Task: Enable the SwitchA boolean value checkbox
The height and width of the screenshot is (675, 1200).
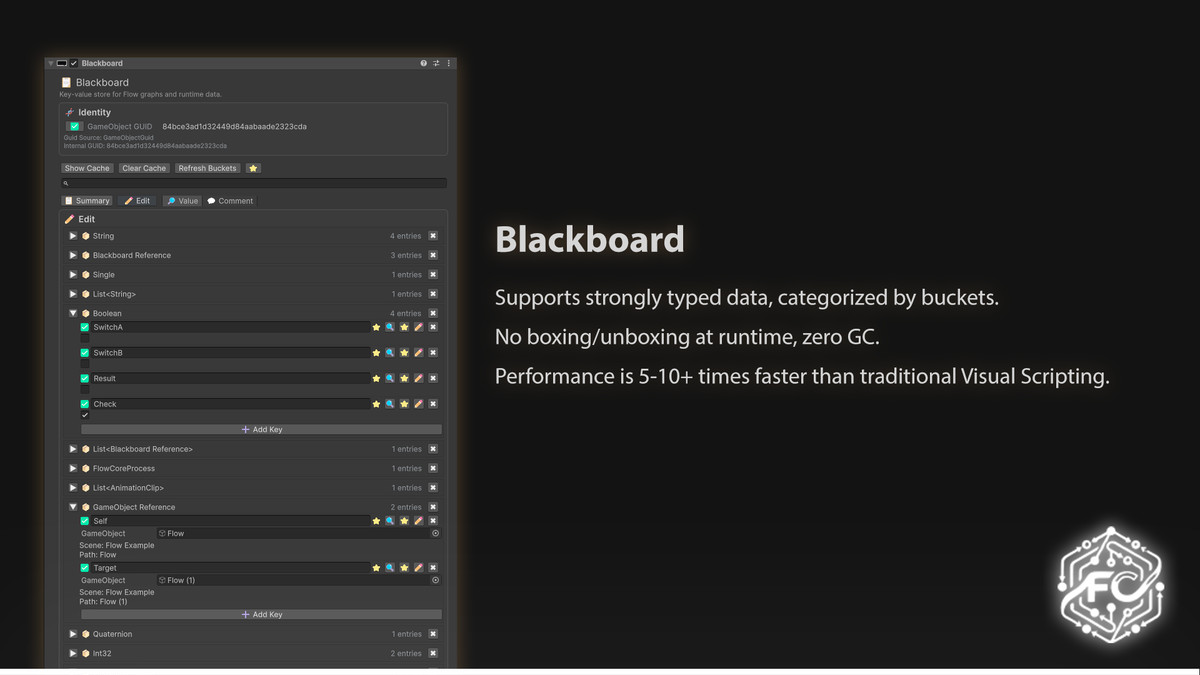Action: coord(85,338)
